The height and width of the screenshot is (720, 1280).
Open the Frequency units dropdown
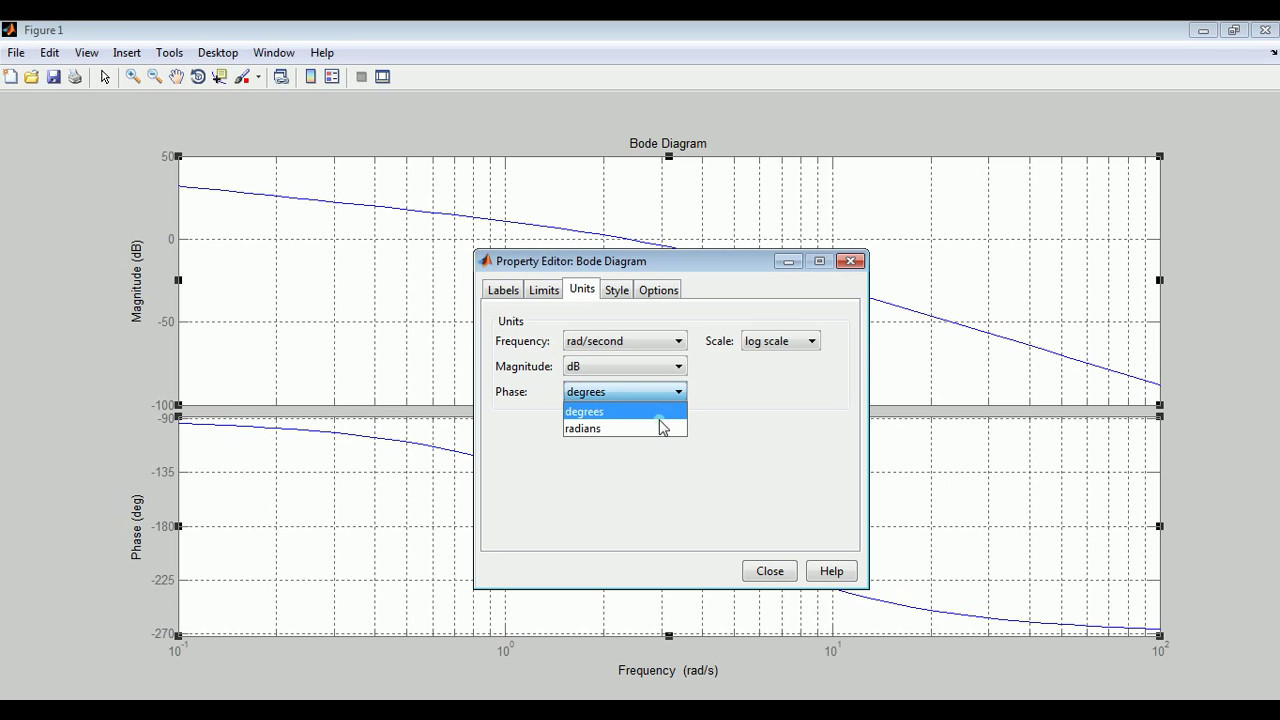625,341
